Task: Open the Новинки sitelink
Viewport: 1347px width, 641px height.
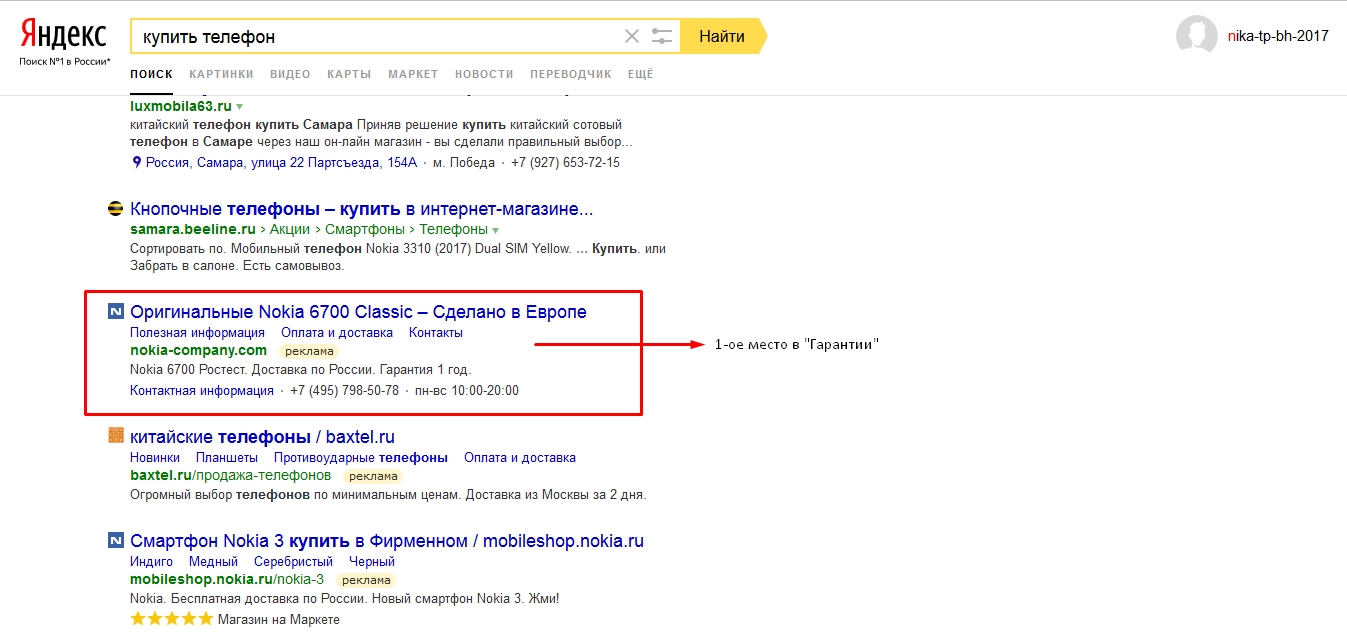Action: click(x=155, y=457)
